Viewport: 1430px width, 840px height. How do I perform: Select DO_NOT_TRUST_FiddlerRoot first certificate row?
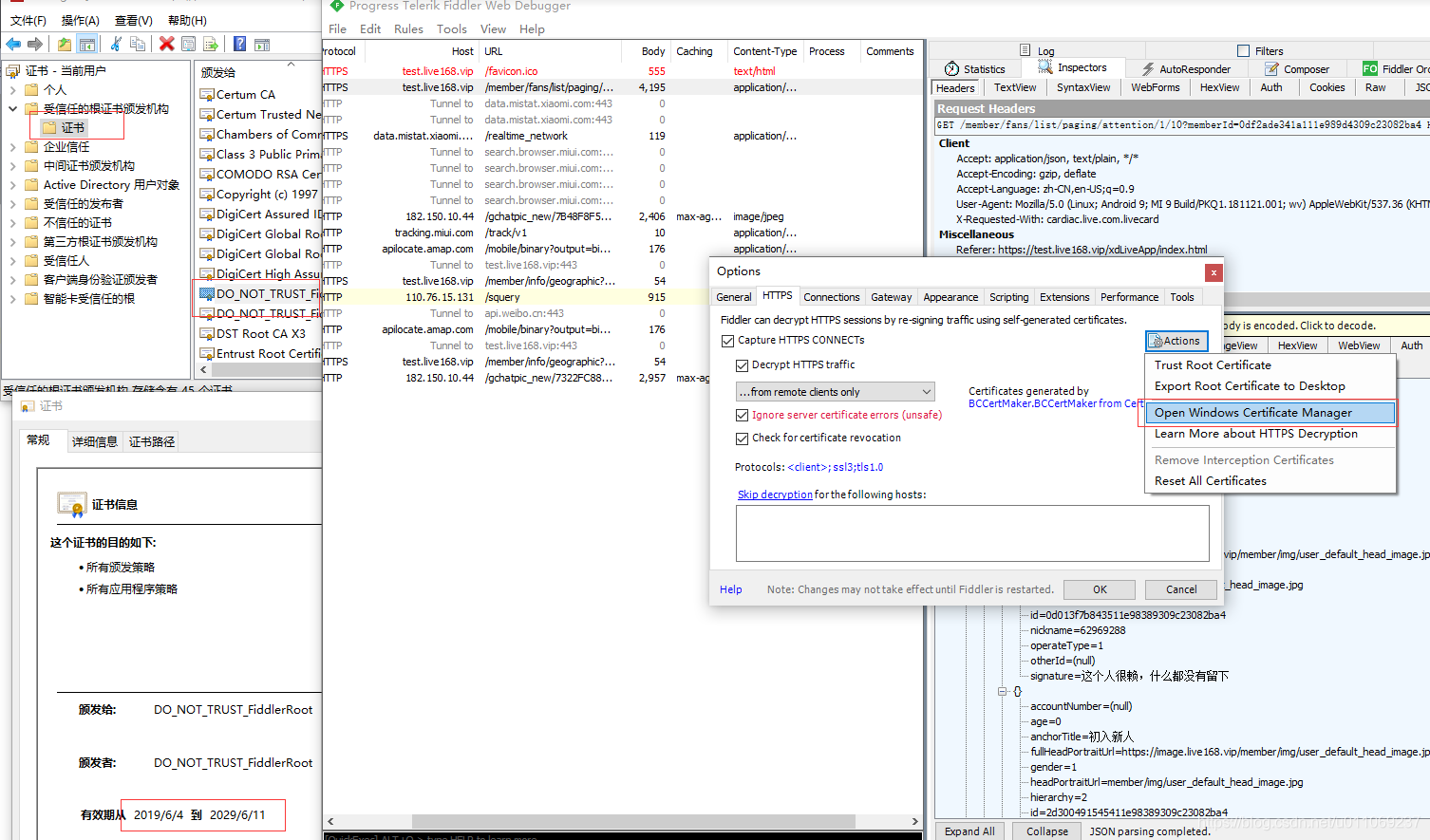click(x=261, y=293)
